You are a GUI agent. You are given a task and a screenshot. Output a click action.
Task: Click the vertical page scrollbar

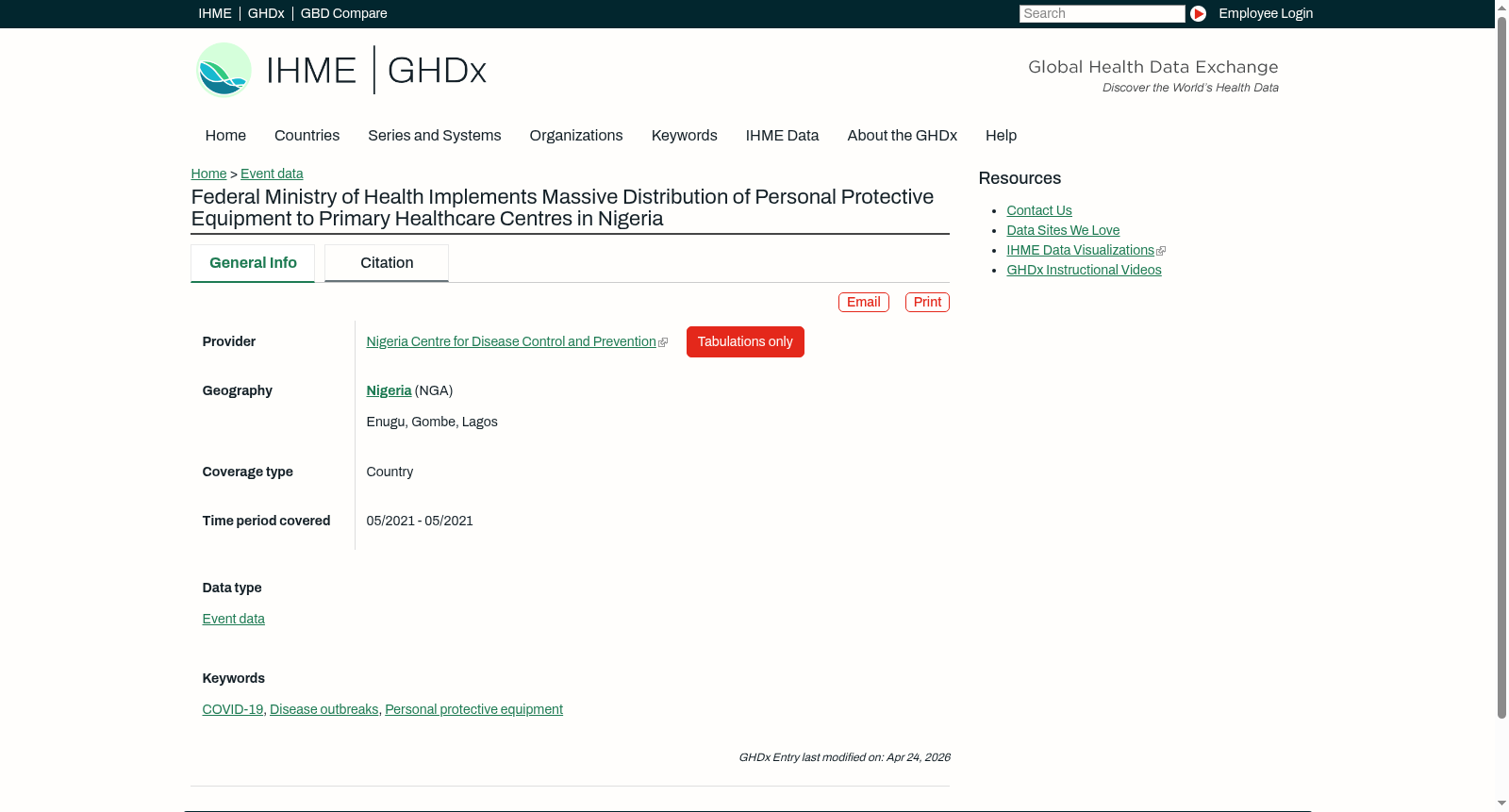pos(1501,368)
